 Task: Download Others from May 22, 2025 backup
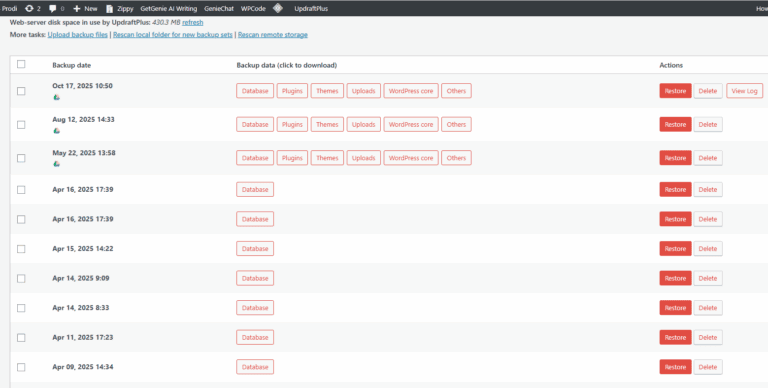point(456,158)
